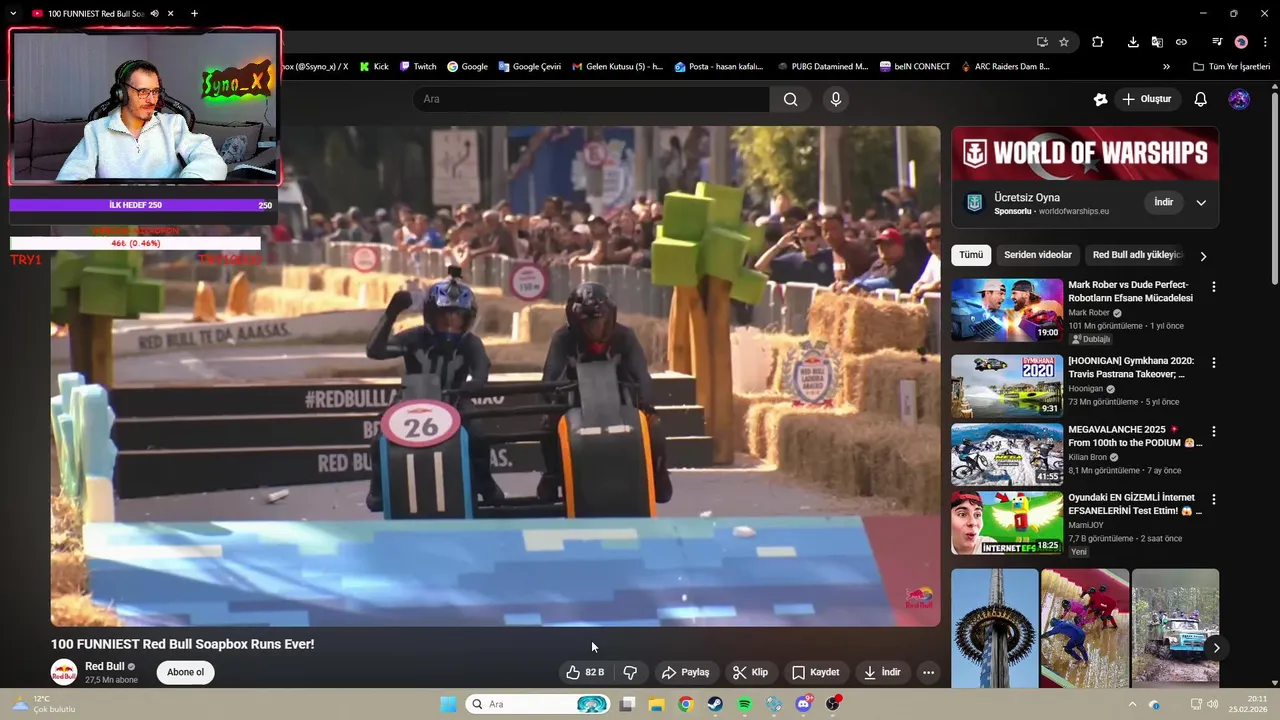The width and height of the screenshot is (1280, 720).
Task: Open more actions menu beside İndir
Action: click(x=928, y=672)
